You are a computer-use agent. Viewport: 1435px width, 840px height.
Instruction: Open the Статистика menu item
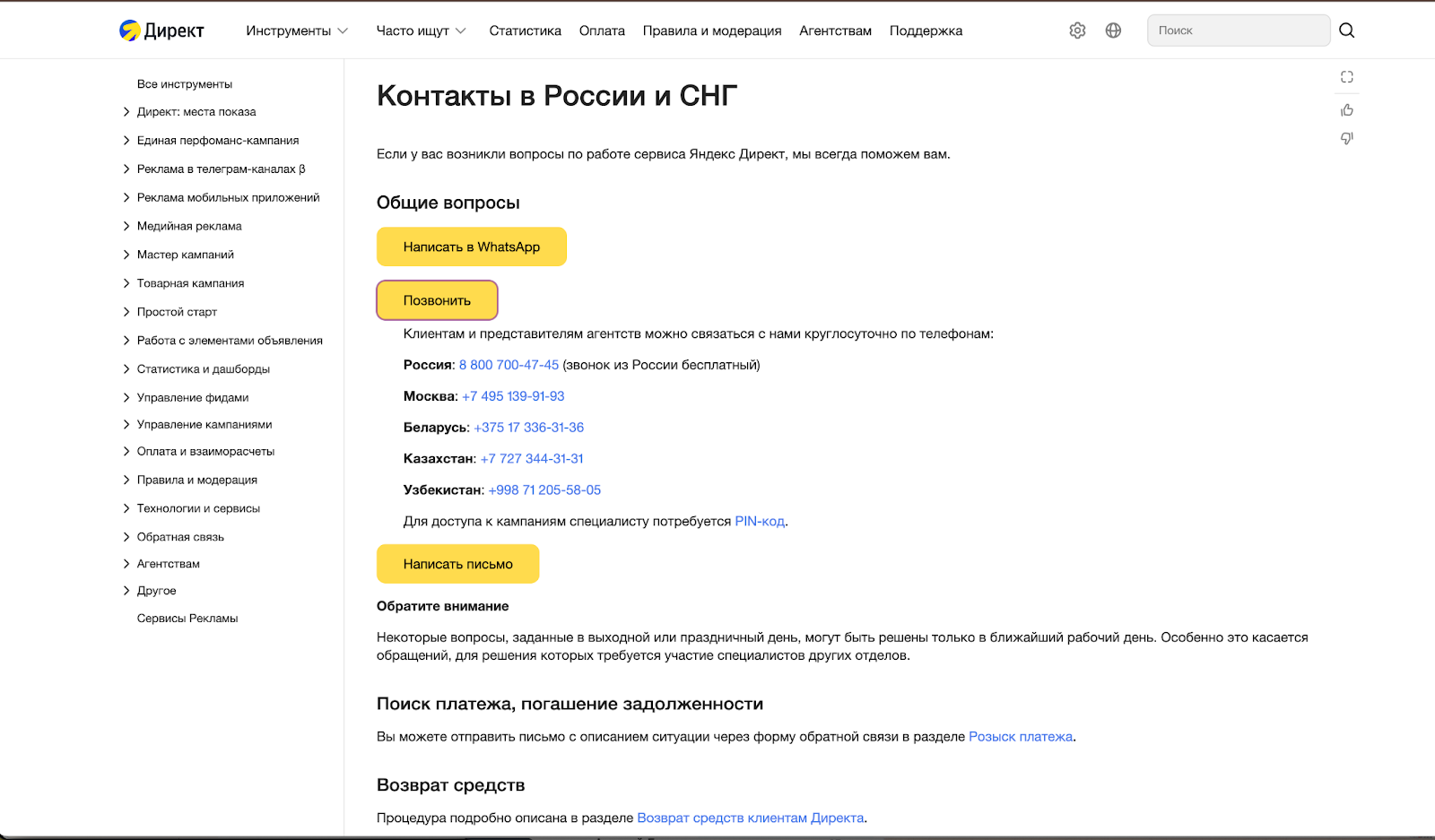click(x=525, y=30)
